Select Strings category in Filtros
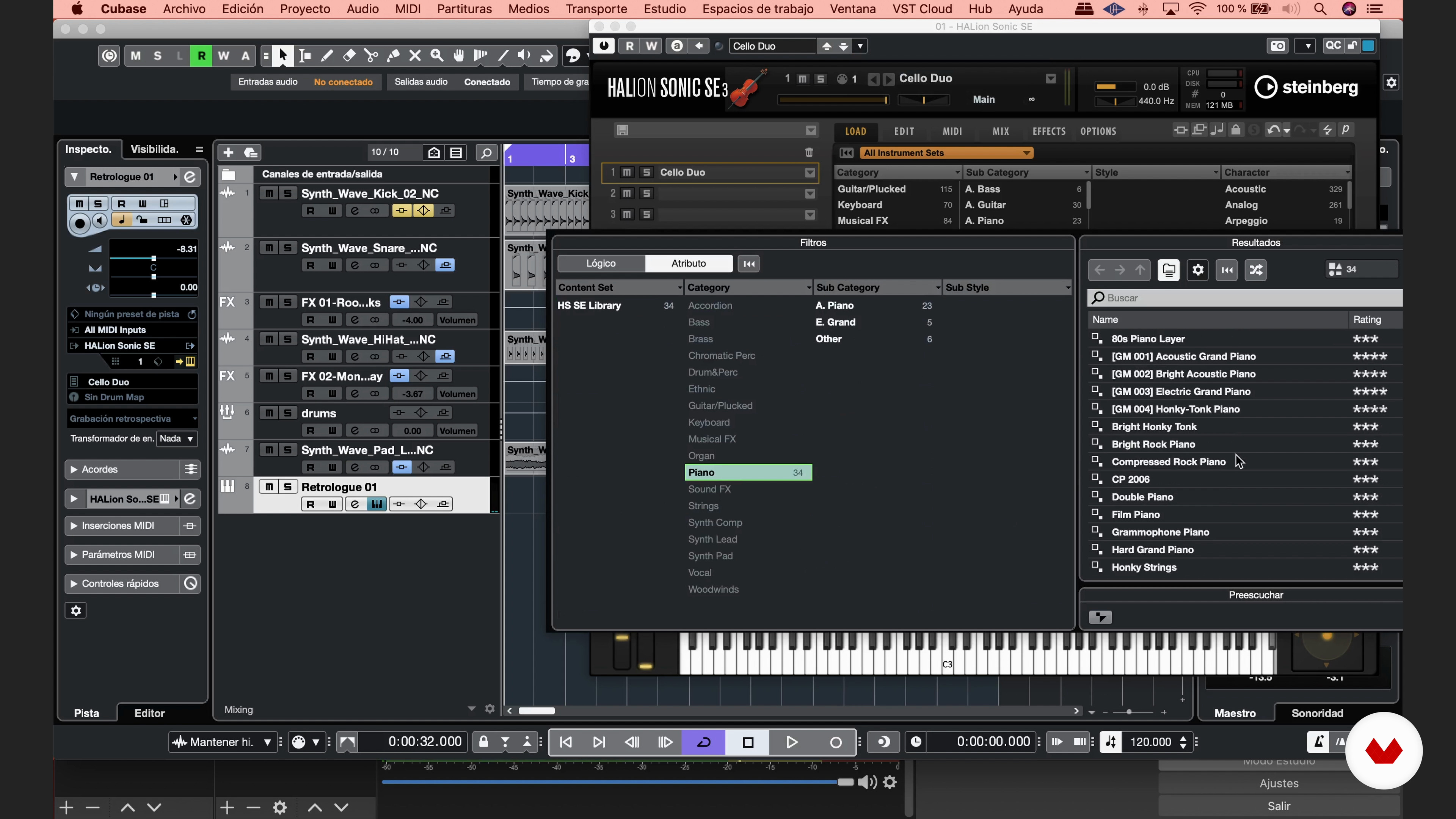 click(703, 506)
